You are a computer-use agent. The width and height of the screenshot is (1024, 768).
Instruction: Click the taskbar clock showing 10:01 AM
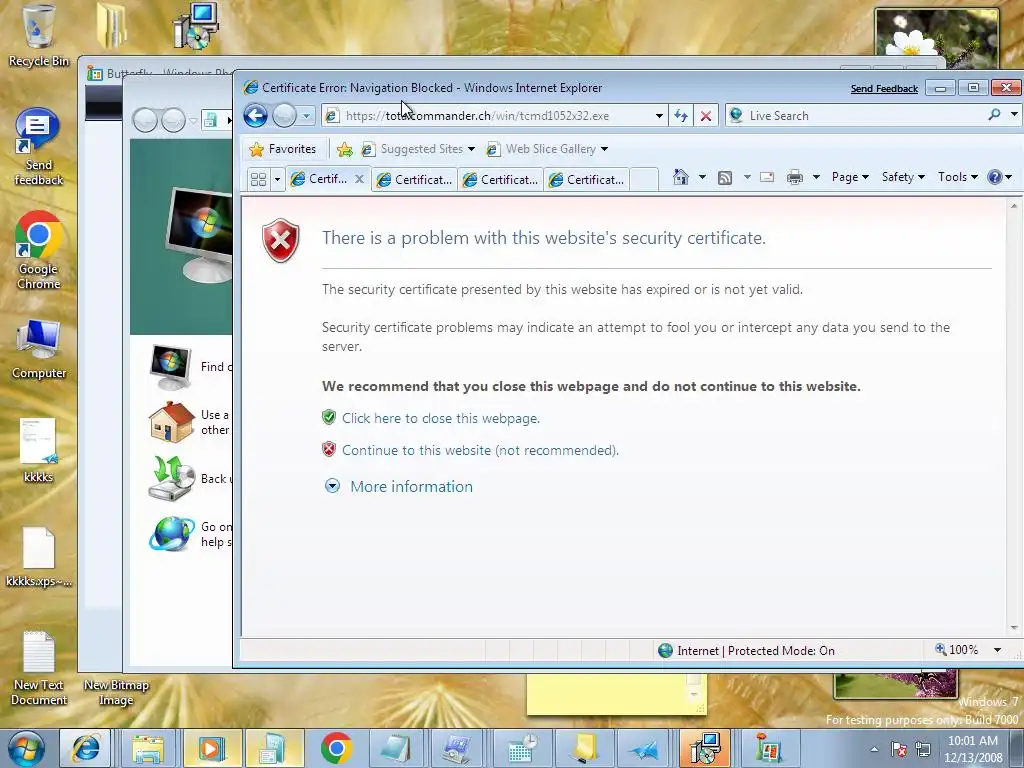coord(972,749)
